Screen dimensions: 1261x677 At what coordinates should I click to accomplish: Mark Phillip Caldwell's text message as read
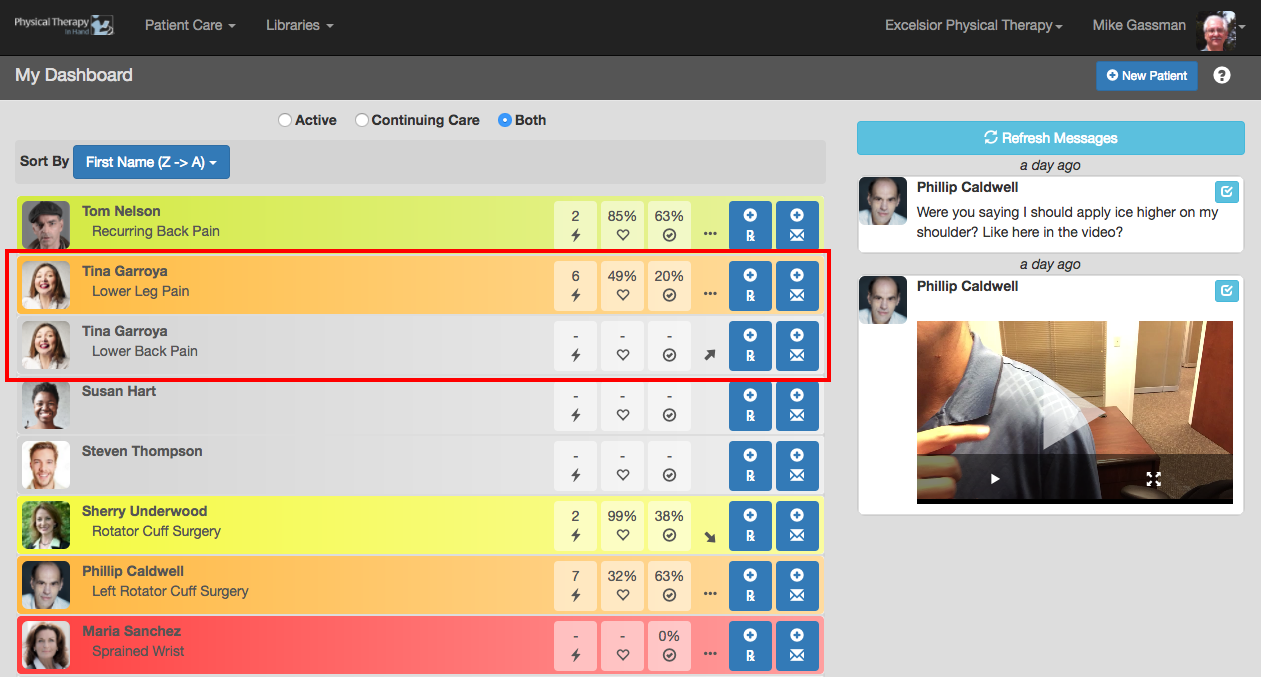point(1226,191)
